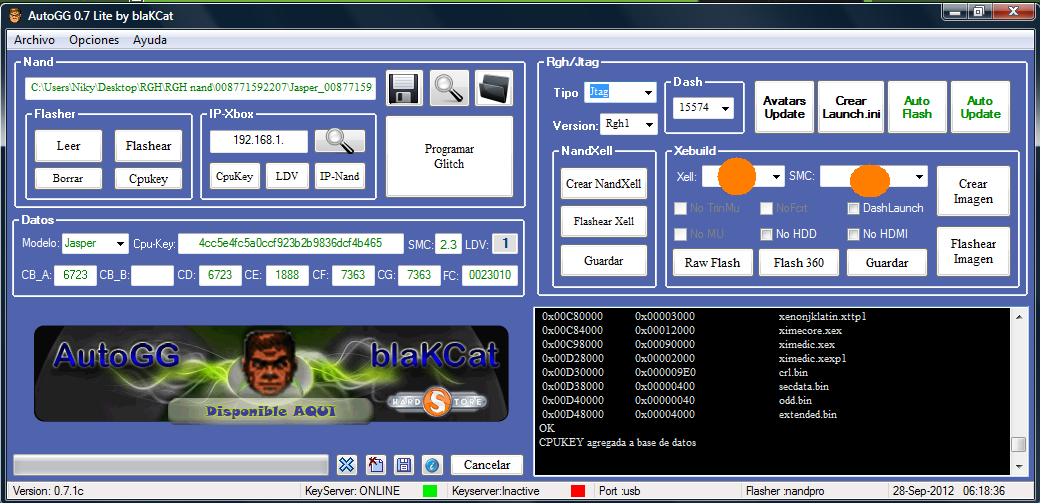Click the document with red X icon

click(x=375, y=465)
